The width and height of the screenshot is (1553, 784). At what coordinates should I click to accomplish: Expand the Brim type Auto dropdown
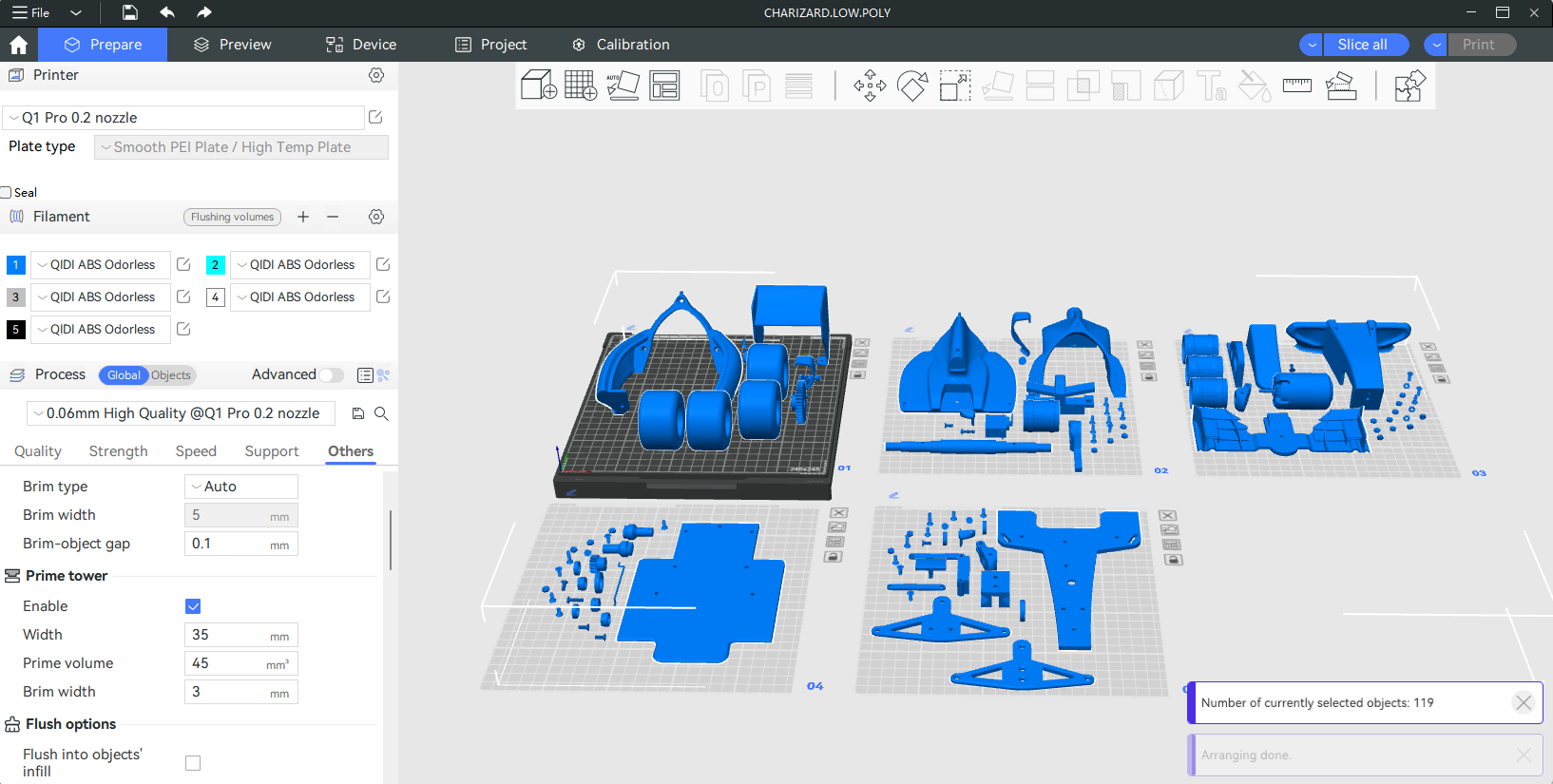click(x=241, y=487)
